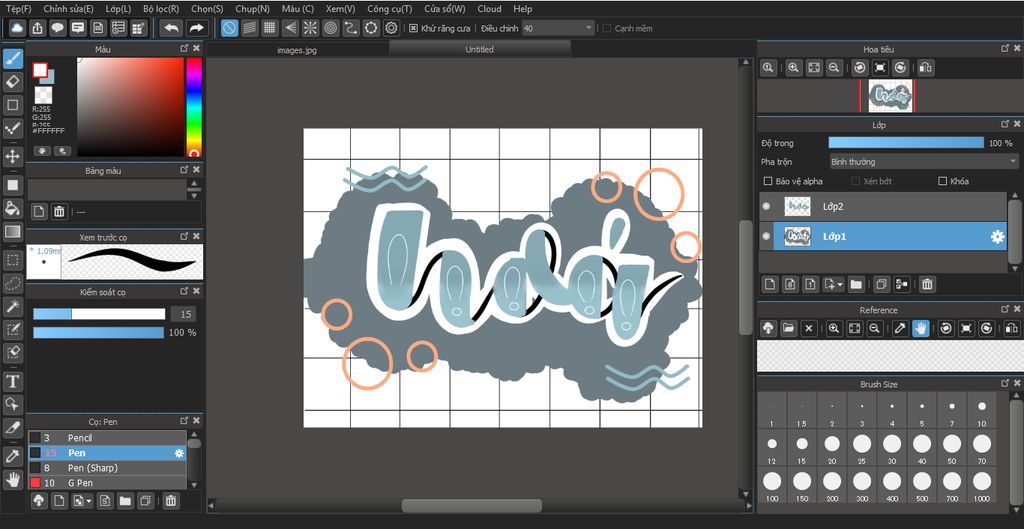Undock the Màu color panel
This screenshot has width=1024, height=529.
coord(184,49)
